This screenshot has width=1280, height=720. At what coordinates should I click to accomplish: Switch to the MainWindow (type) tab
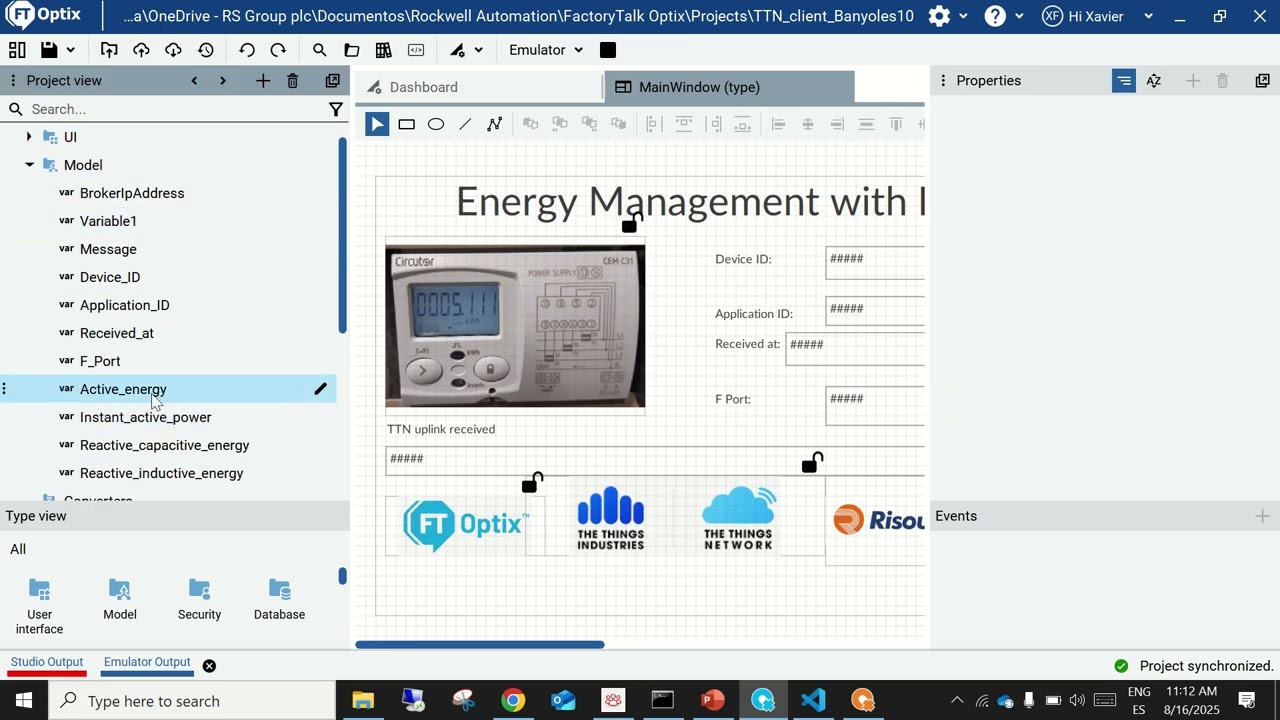click(730, 87)
